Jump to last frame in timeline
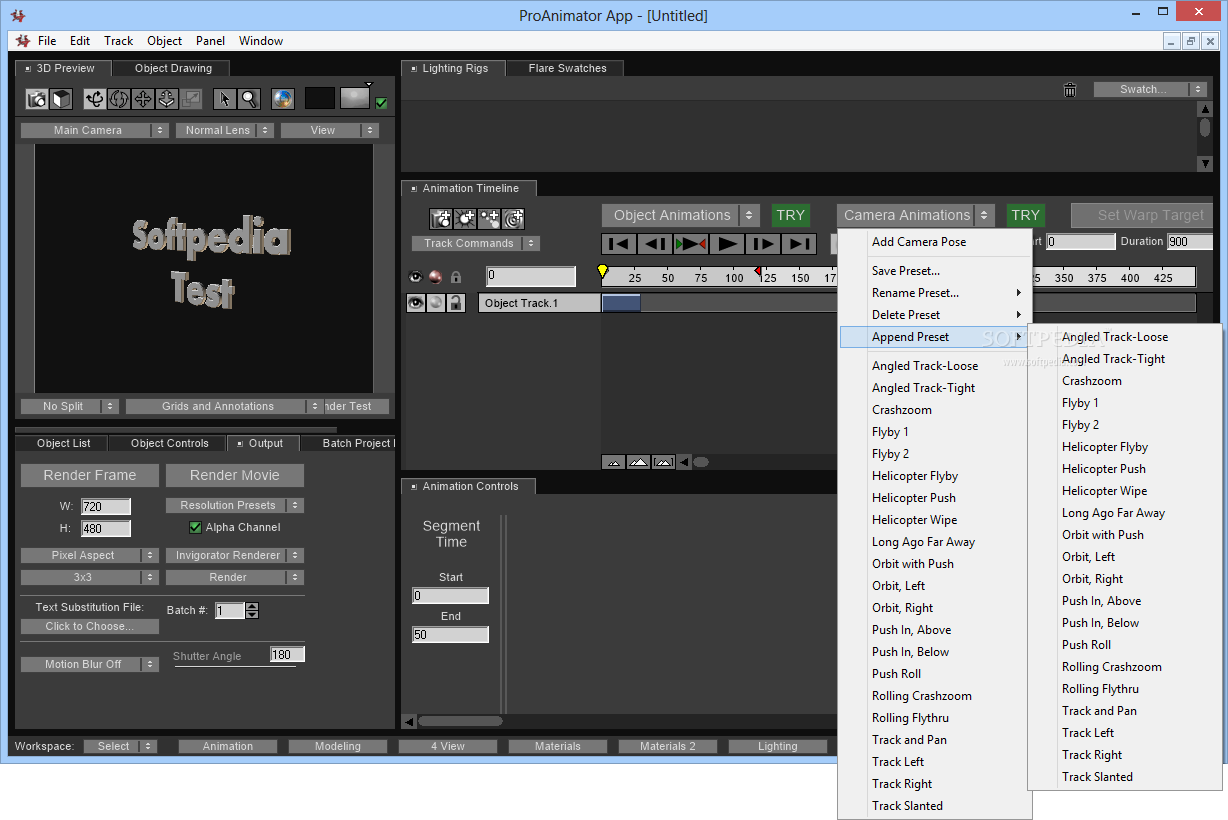 click(798, 244)
